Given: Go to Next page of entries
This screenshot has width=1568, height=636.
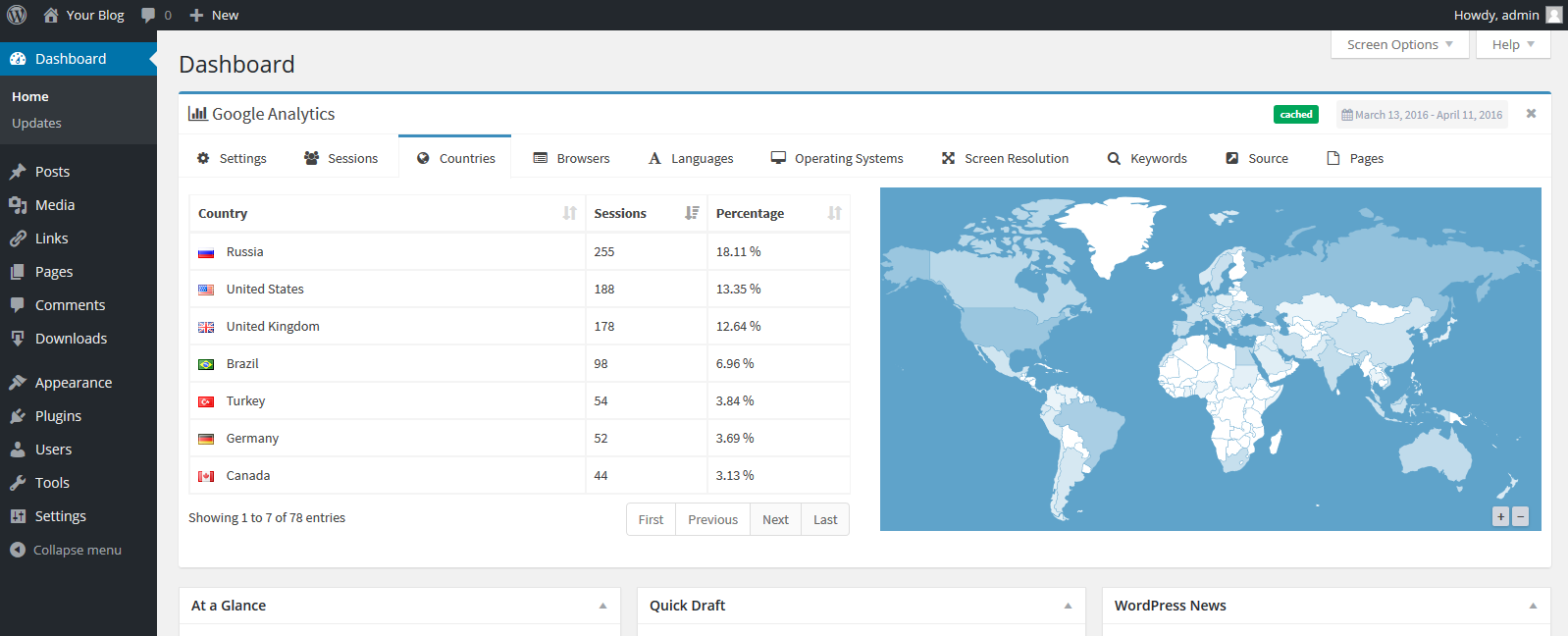Looking at the screenshot, I should coord(775,519).
